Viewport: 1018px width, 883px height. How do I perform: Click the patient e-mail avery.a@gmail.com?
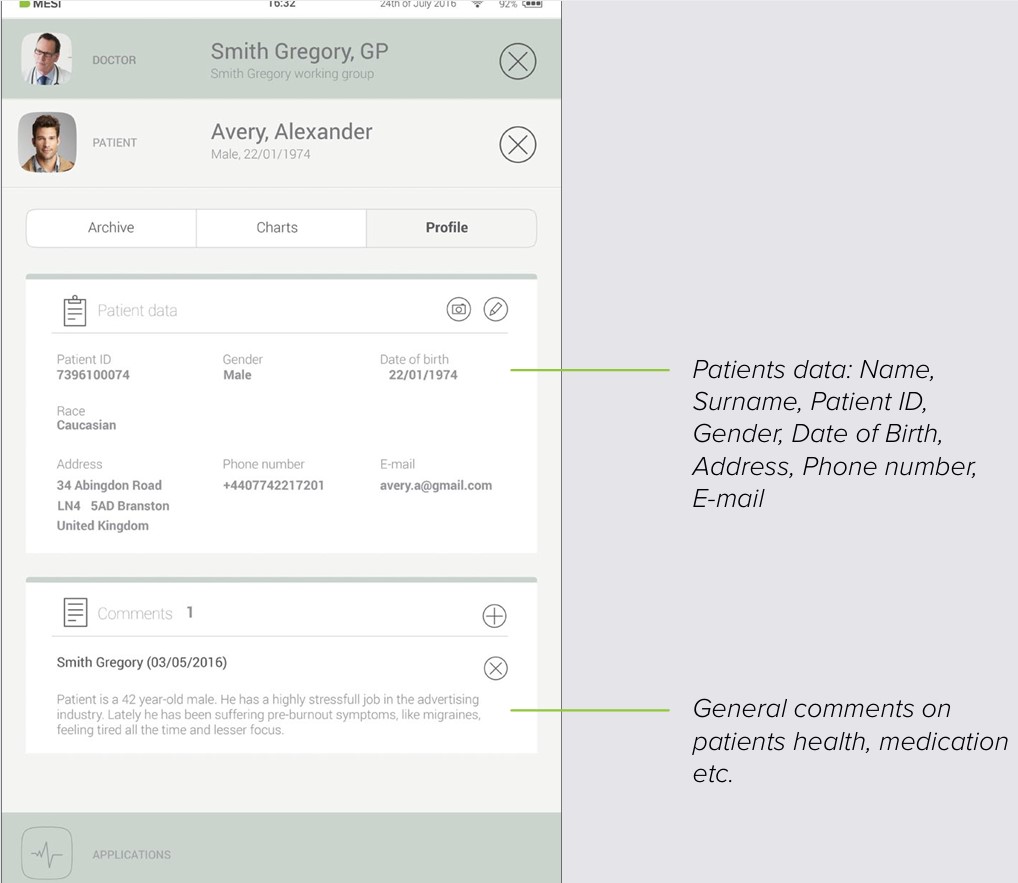(x=435, y=486)
